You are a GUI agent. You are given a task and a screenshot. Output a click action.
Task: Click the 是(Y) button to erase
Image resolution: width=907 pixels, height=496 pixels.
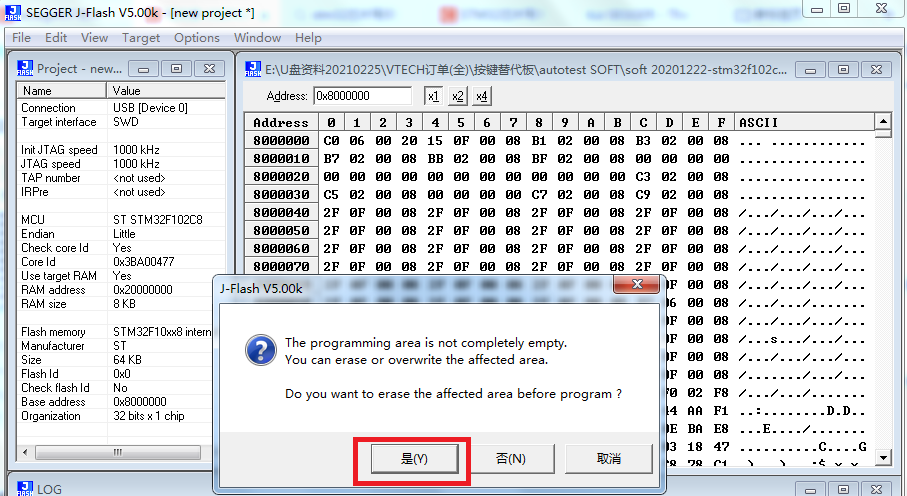(x=414, y=459)
